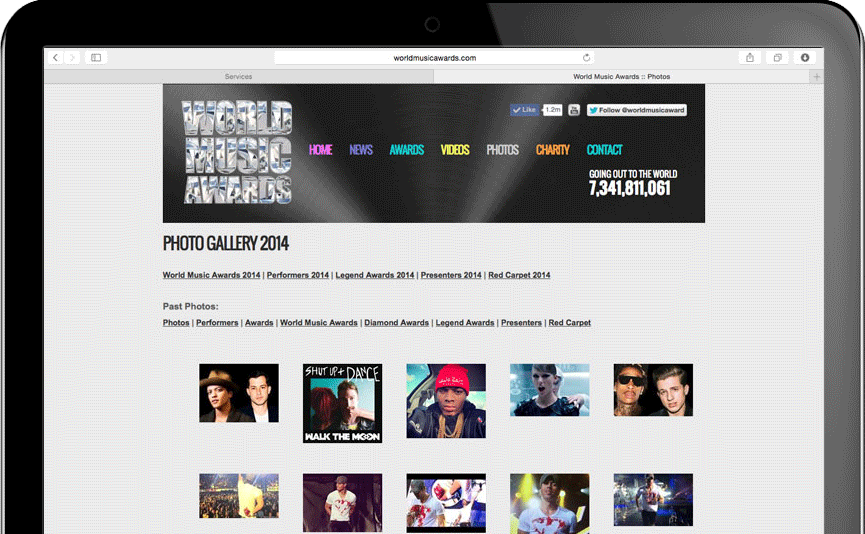Open the Downloads icon in the toolbar
Viewport: 865px width, 534px height.
point(805,58)
